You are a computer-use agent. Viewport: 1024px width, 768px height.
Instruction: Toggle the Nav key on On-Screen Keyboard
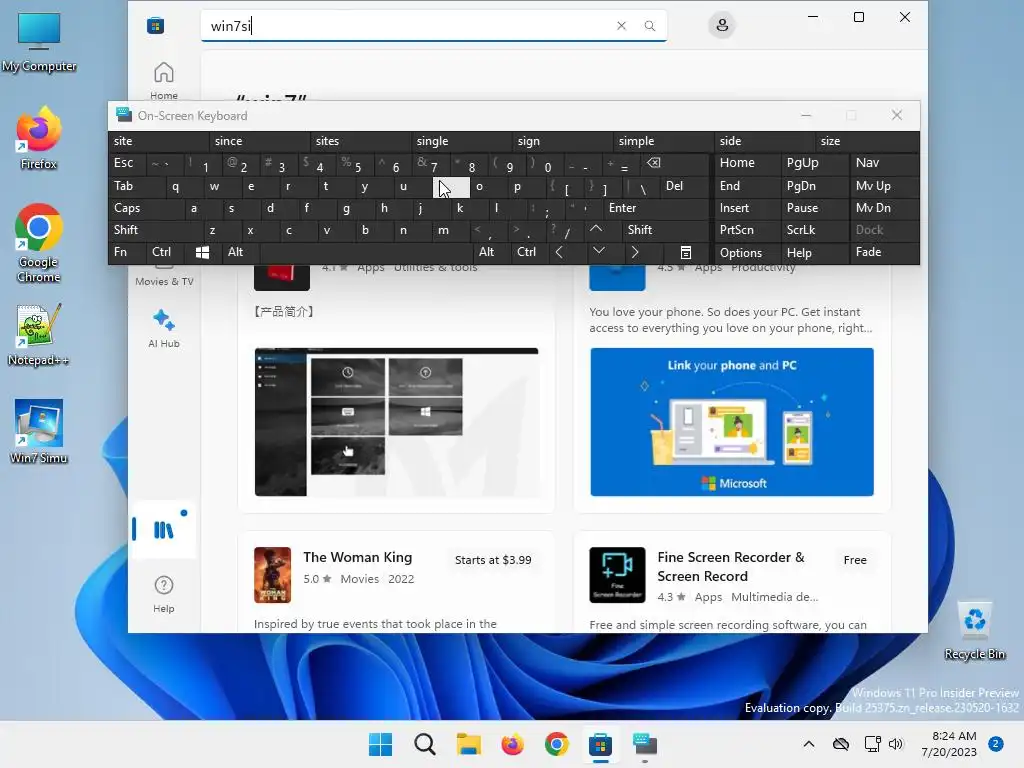885,163
